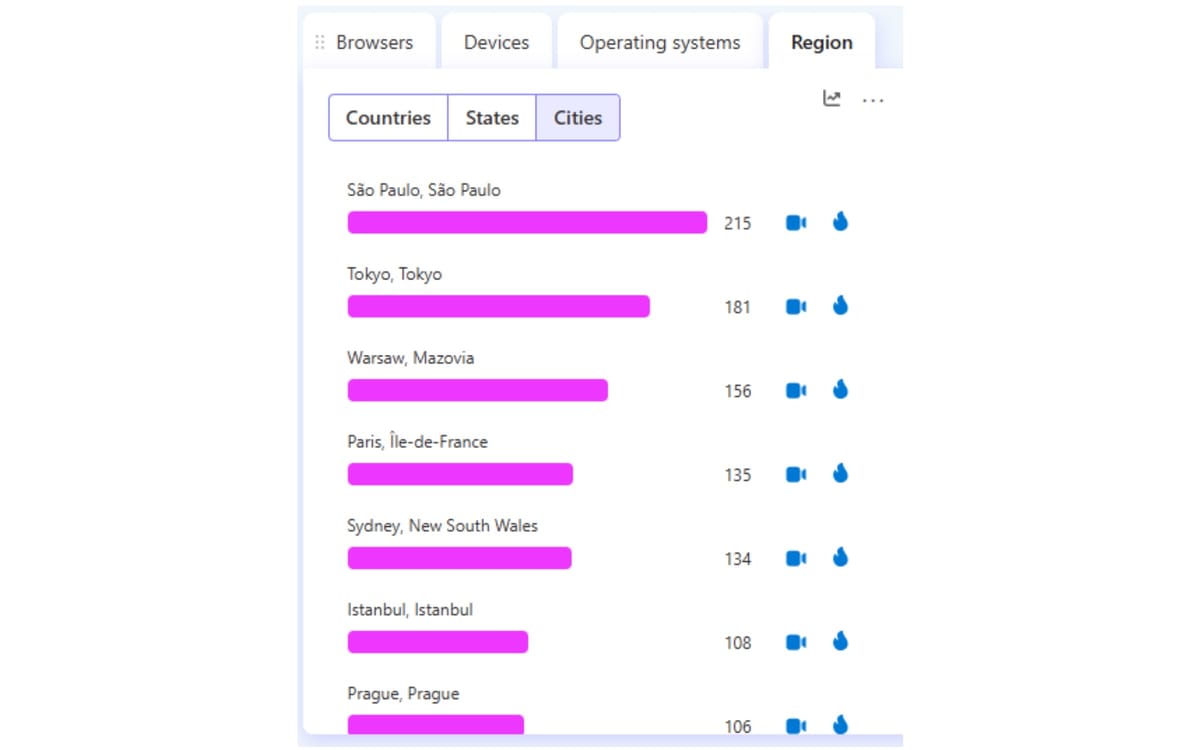View heatmap for Paris using flame icon
The height and width of the screenshot is (750, 1200).
(840, 474)
